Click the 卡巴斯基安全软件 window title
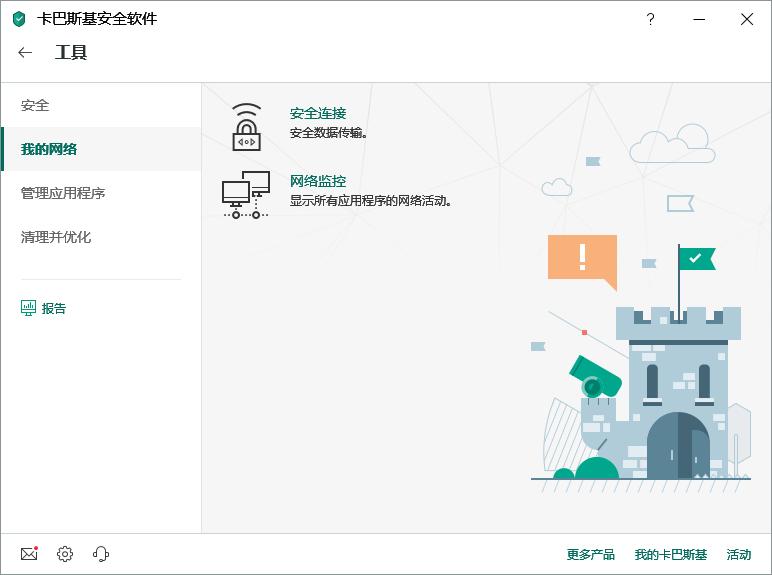772x575 pixels. 97,19
